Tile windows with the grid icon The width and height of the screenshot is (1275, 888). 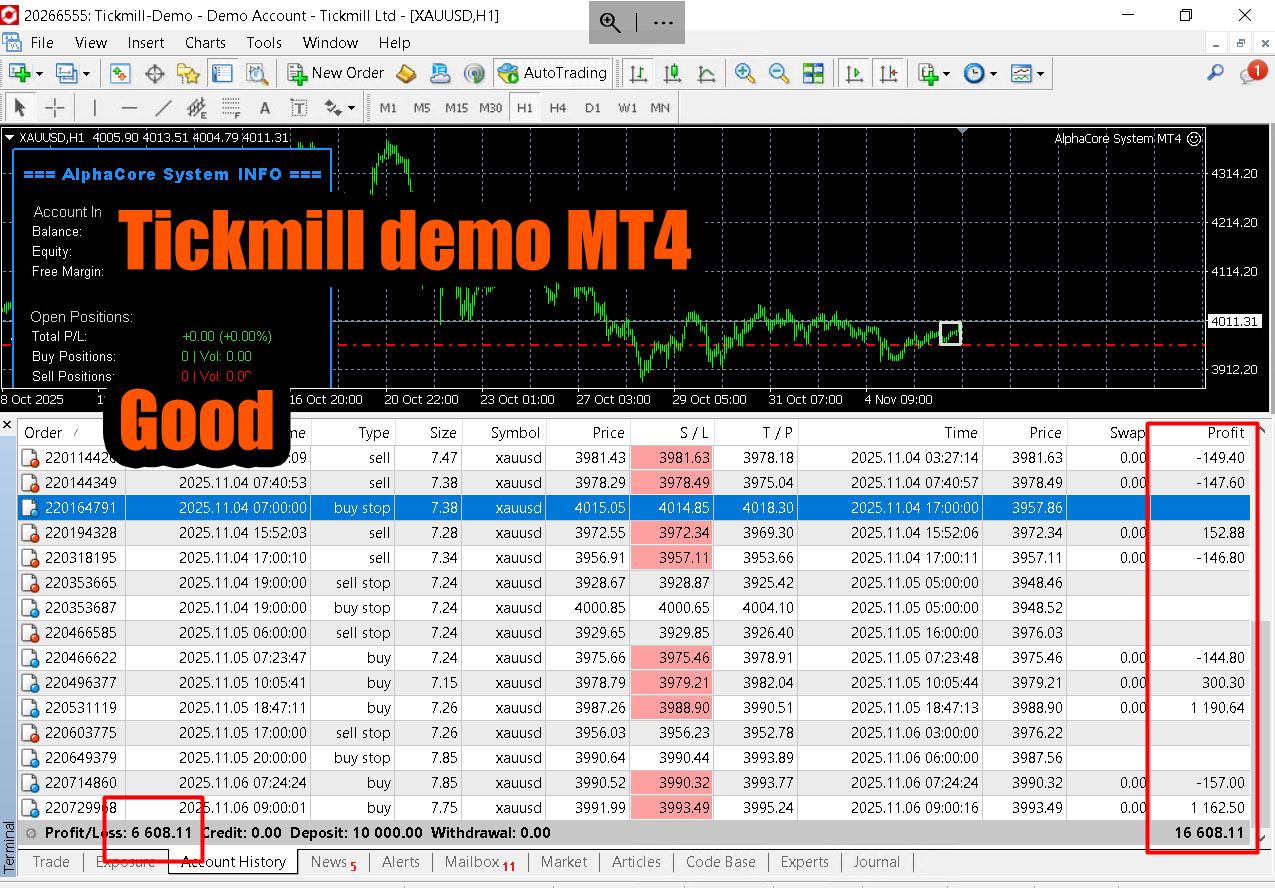pos(813,73)
